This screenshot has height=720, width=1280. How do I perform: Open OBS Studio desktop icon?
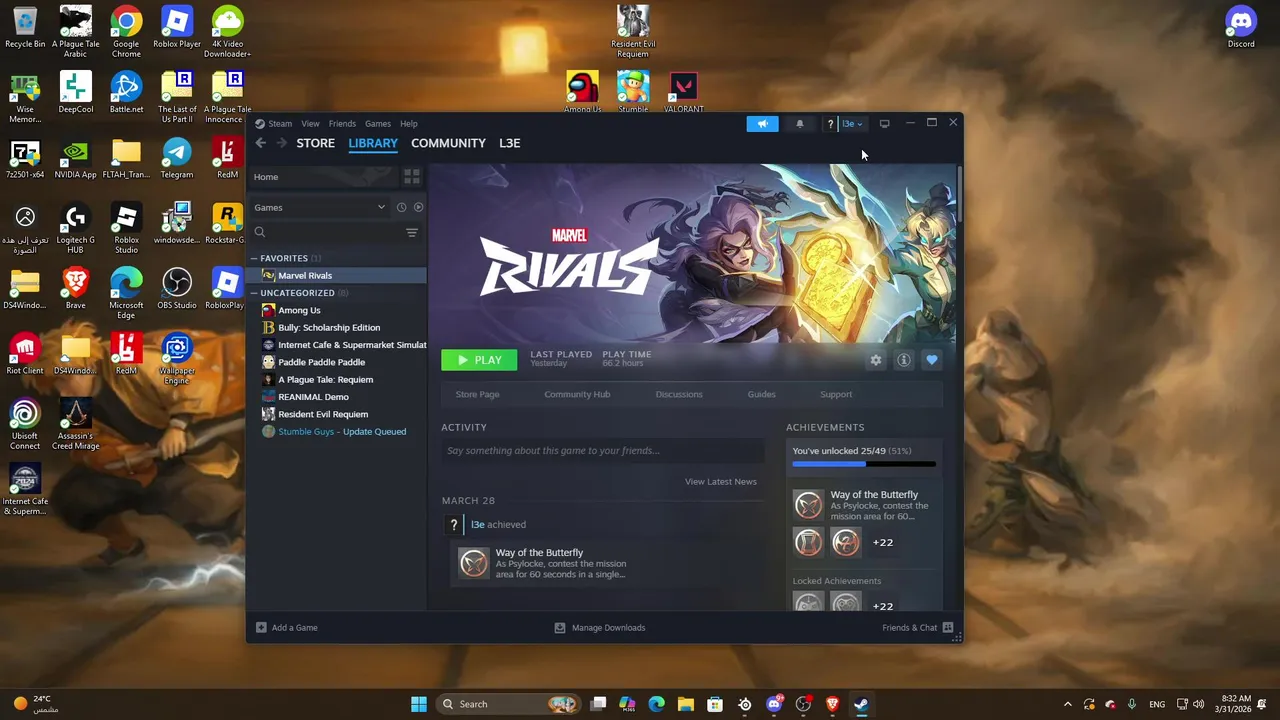pos(177,289)
